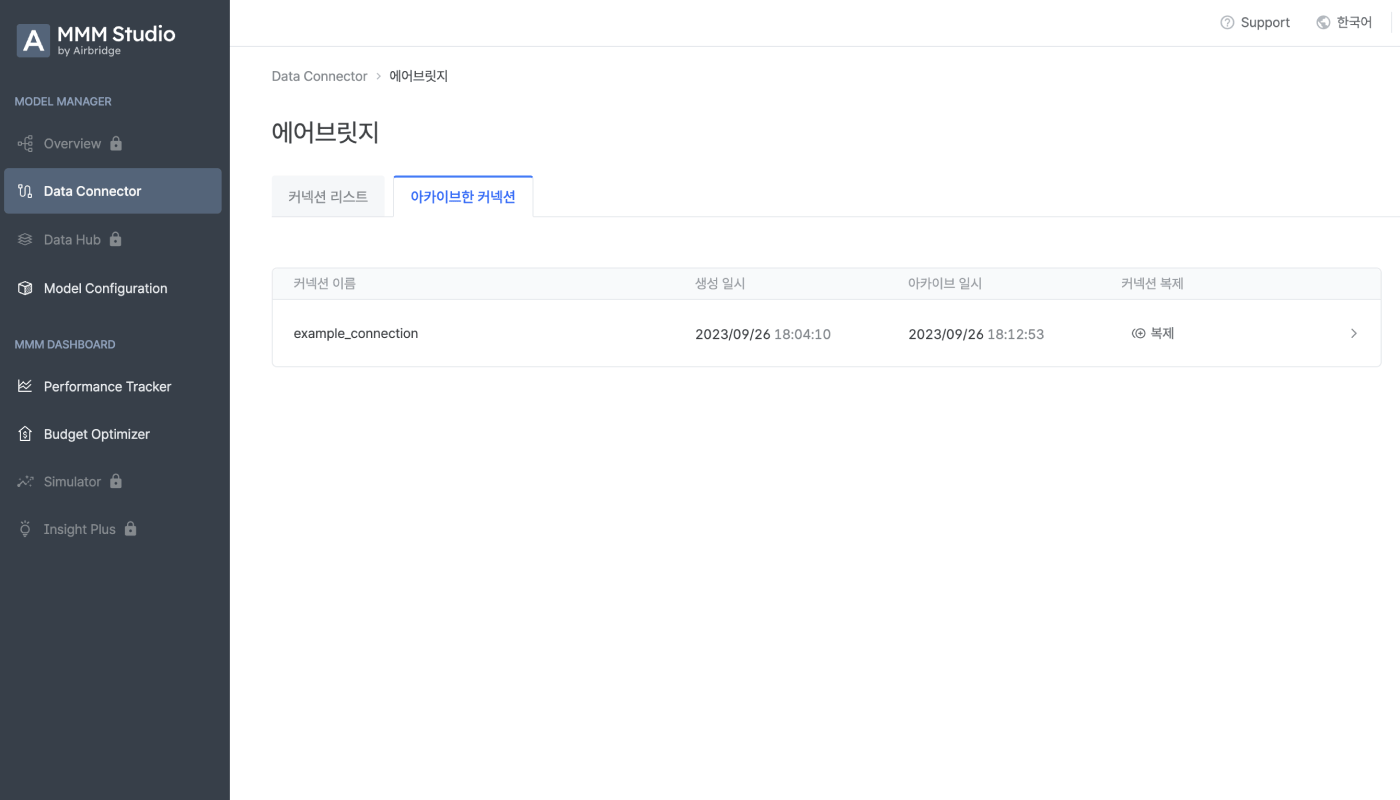
Task: Select the Simulator sidebar item
Action: coord(113,482)
